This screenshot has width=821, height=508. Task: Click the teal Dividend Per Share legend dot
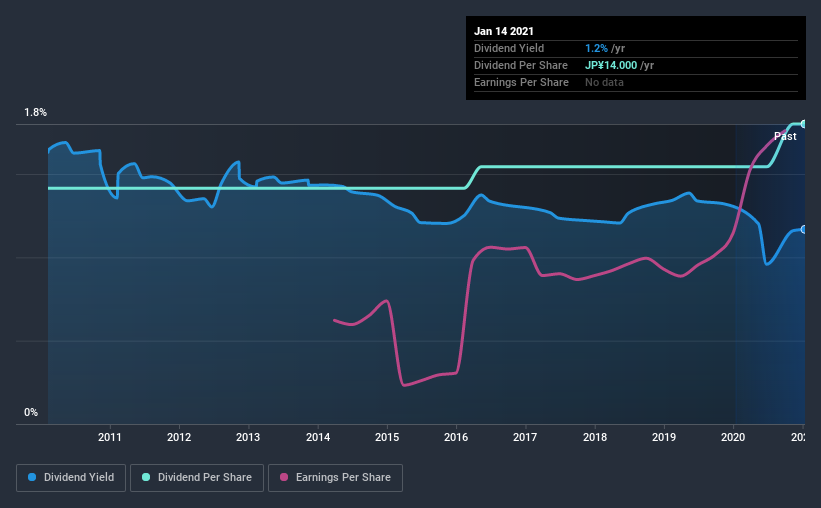tap(146, 477)
